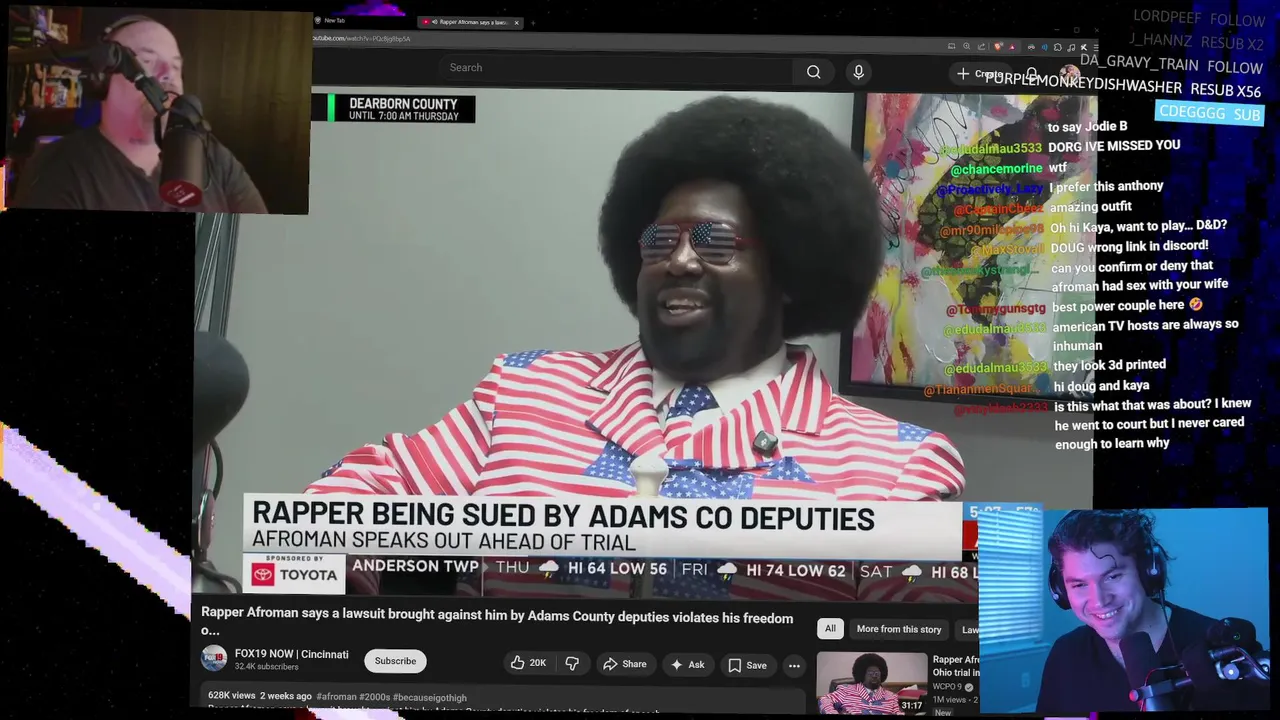Click chat message 'hi doug and kaya'

click(1101, 385)
